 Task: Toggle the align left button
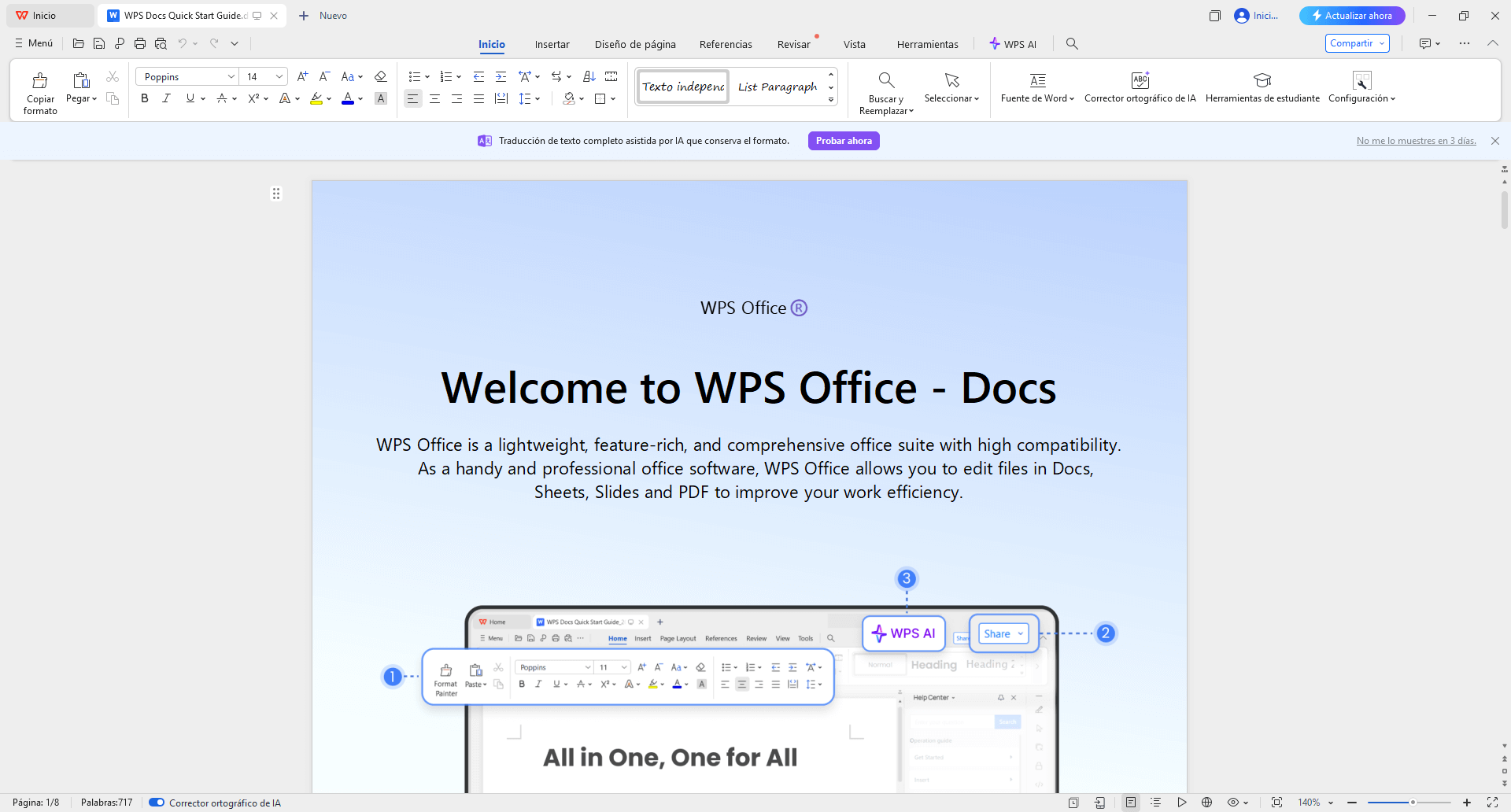(x=412, y=98)
